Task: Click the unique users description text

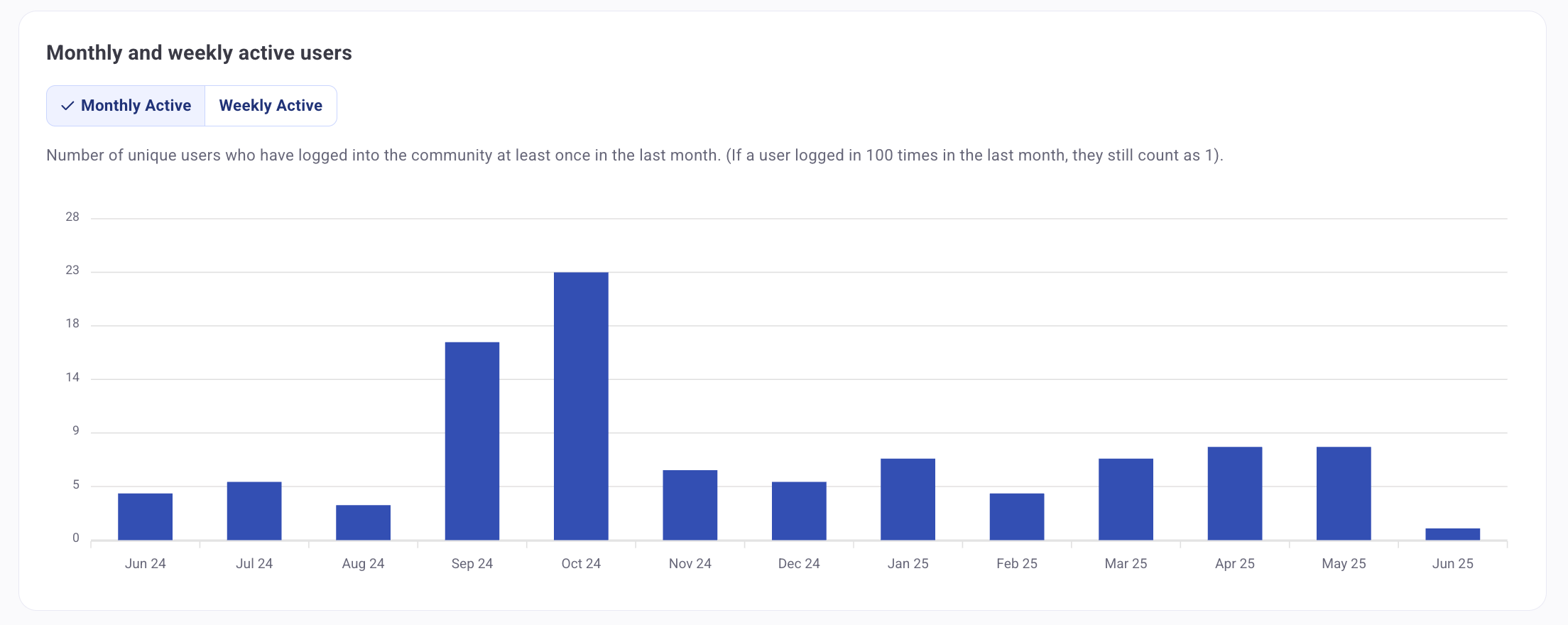Action: coord(634,156)
